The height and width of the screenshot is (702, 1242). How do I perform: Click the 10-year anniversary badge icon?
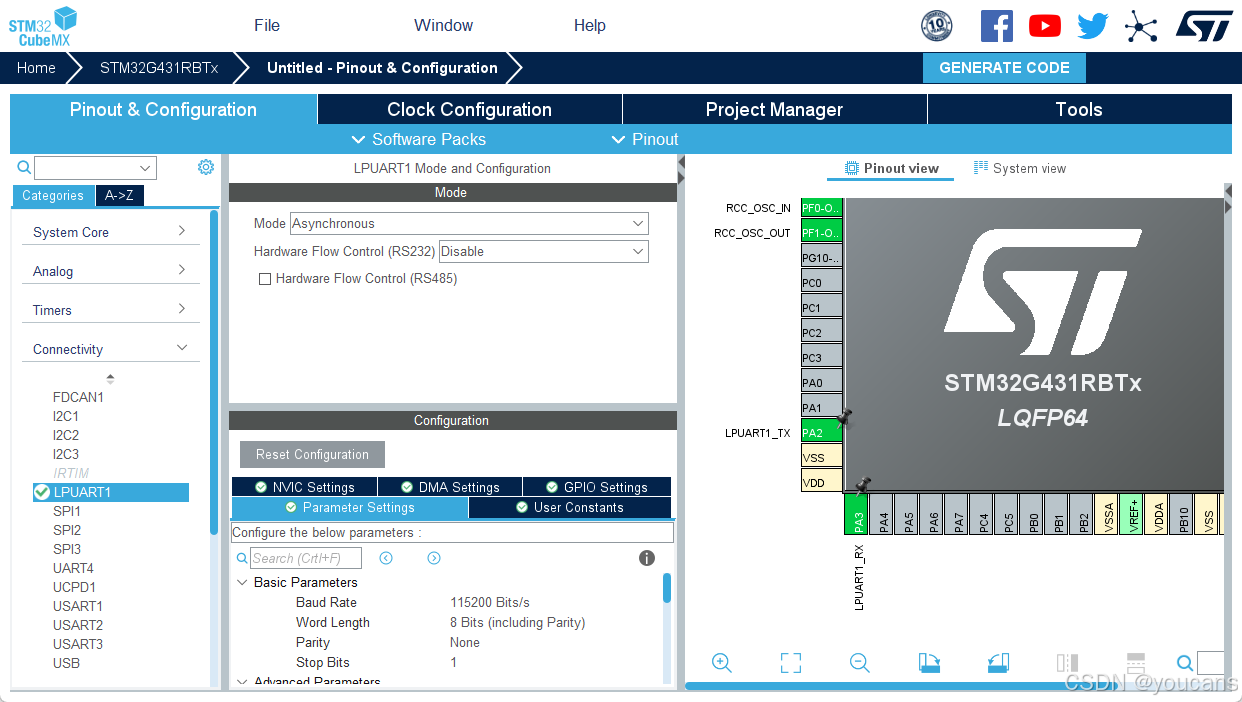coord(937,26)
